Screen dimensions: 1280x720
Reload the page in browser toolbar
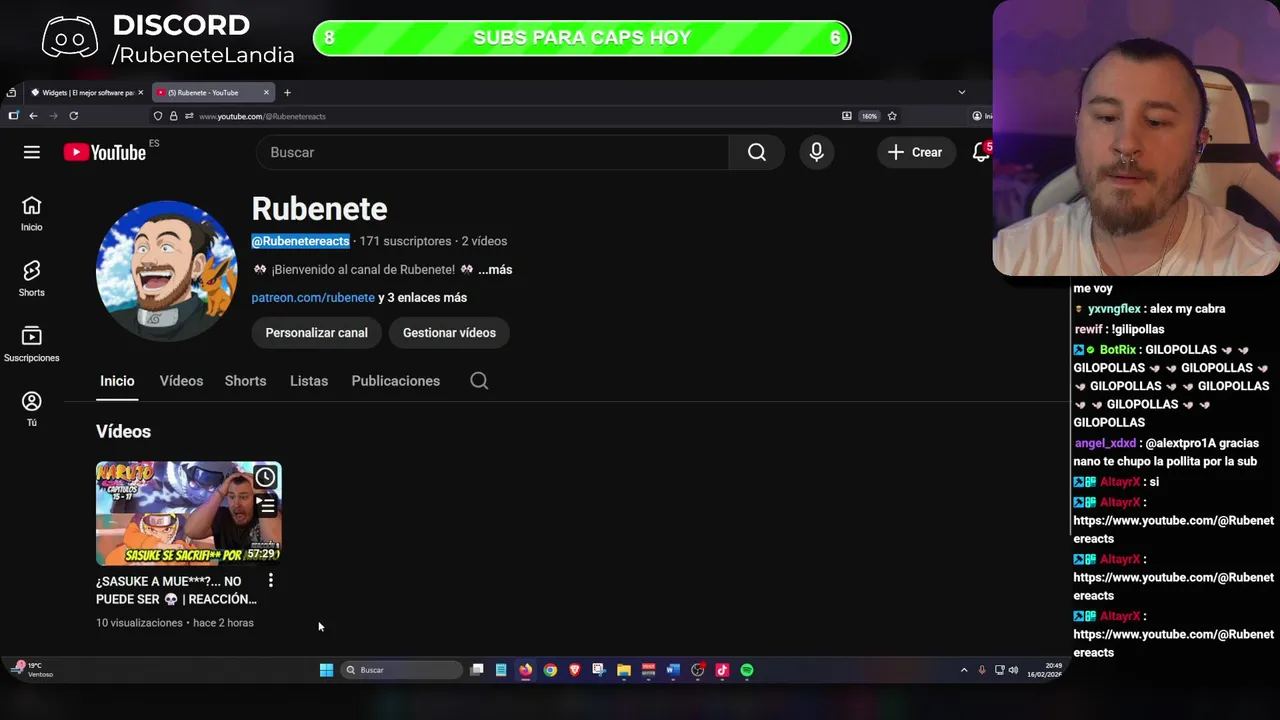(73, 116)
